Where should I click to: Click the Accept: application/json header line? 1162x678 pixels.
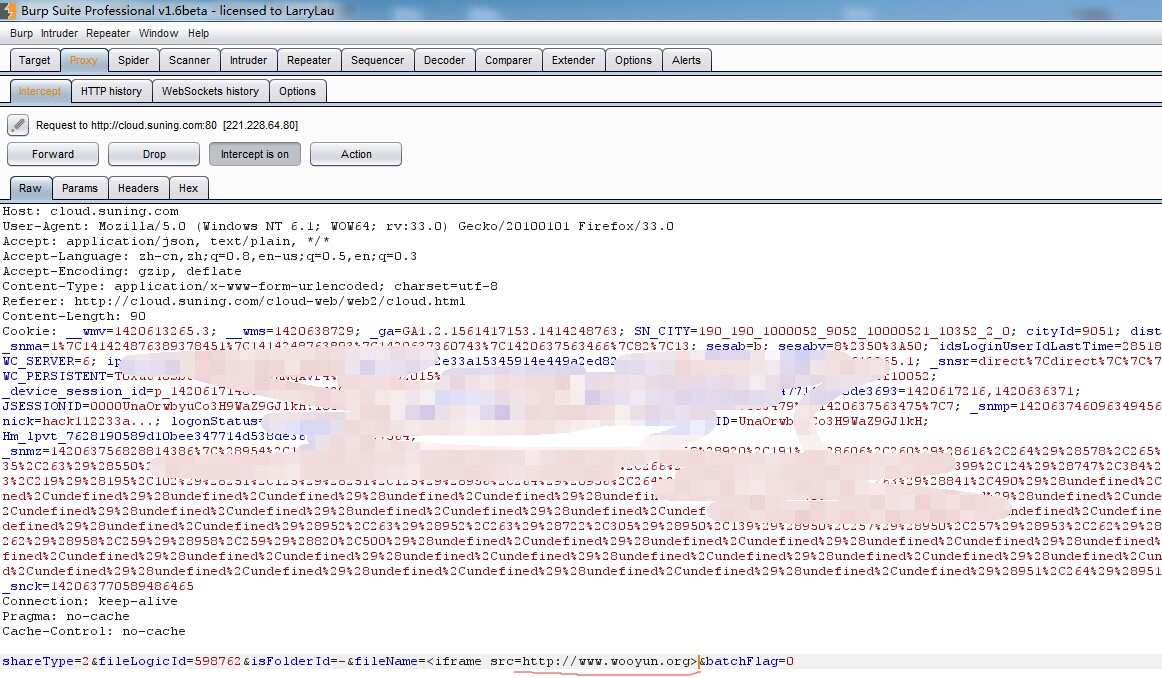pos(166,241)
